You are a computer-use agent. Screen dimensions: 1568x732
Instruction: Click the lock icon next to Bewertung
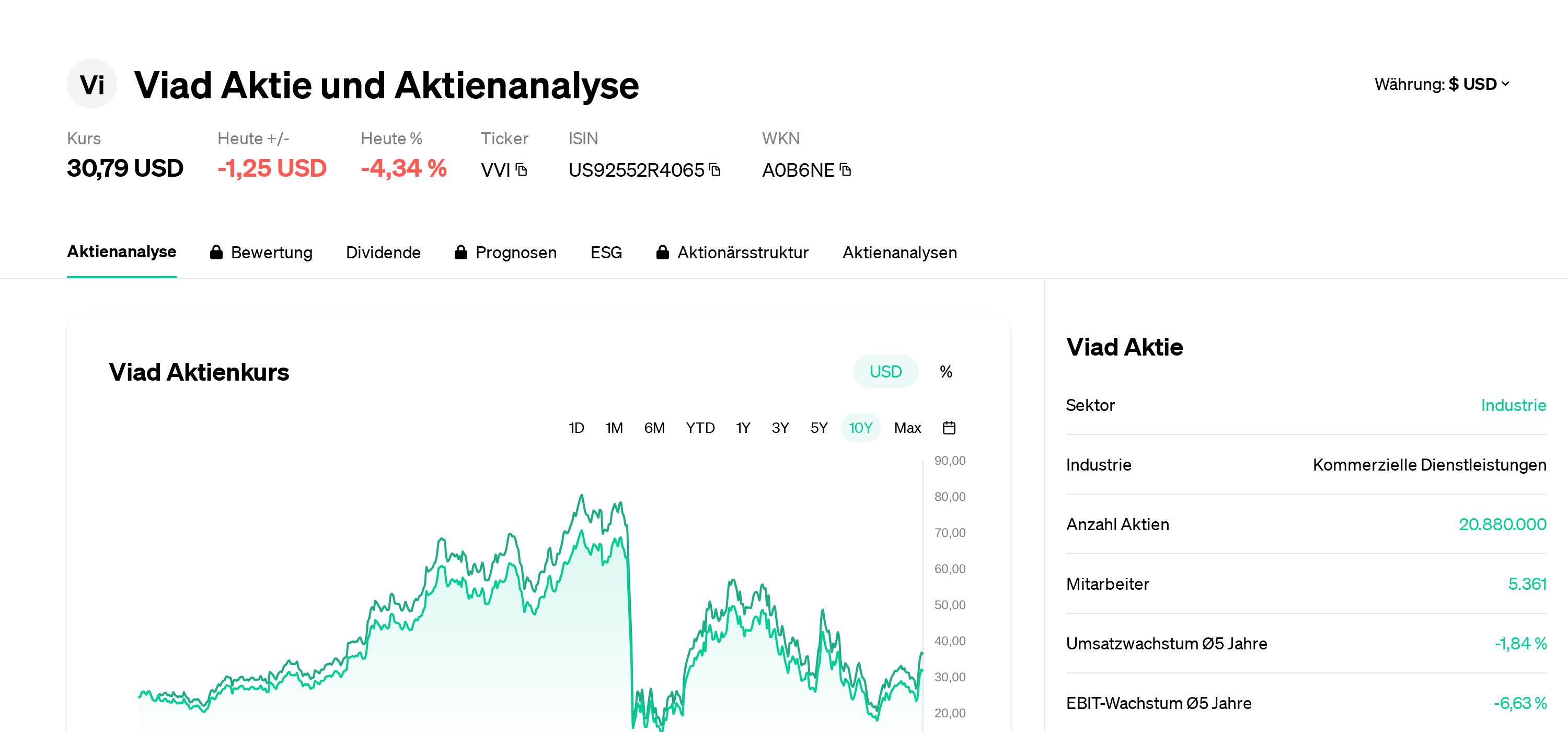(217, 252)
